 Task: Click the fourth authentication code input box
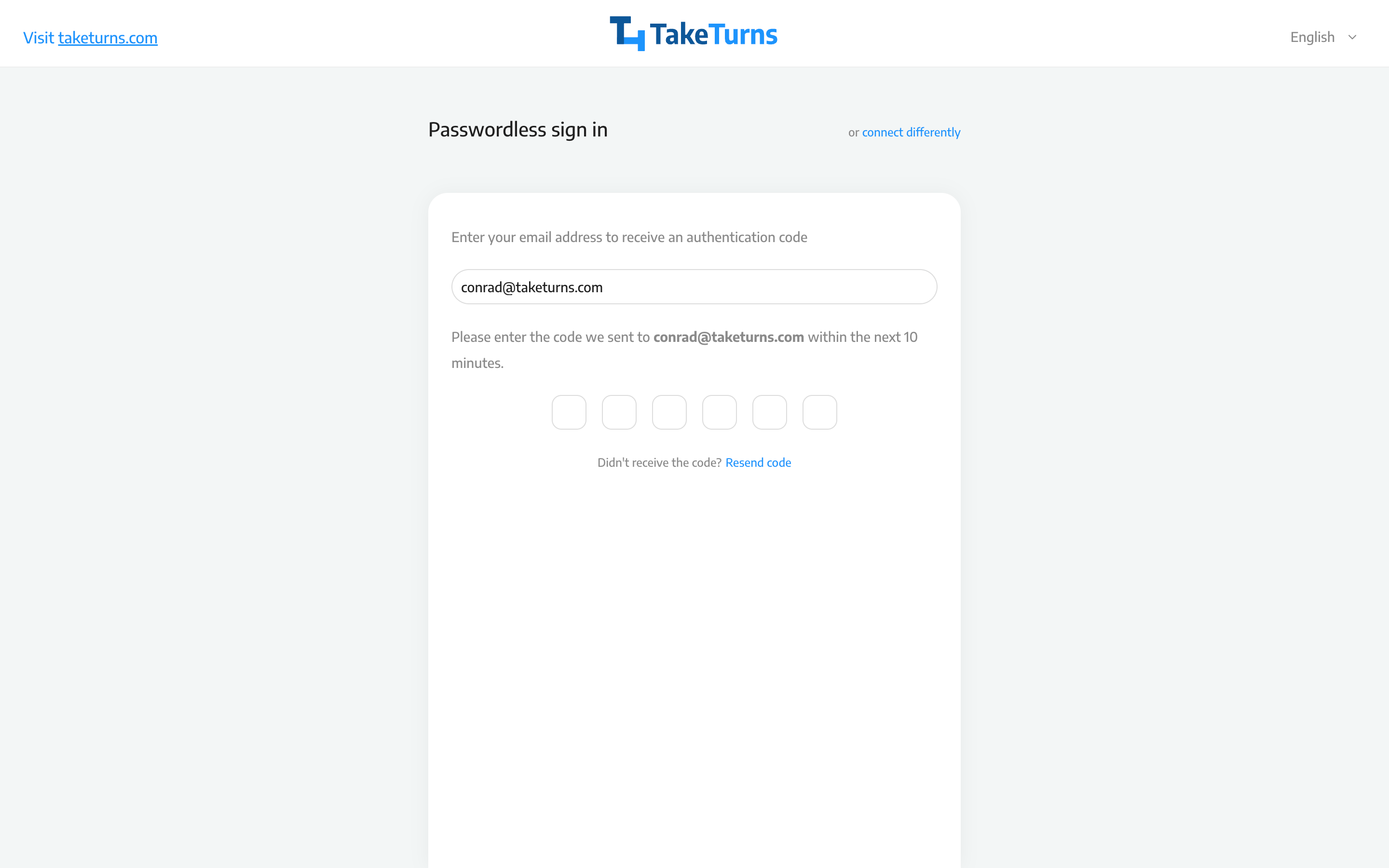click(x=720, y=412)
